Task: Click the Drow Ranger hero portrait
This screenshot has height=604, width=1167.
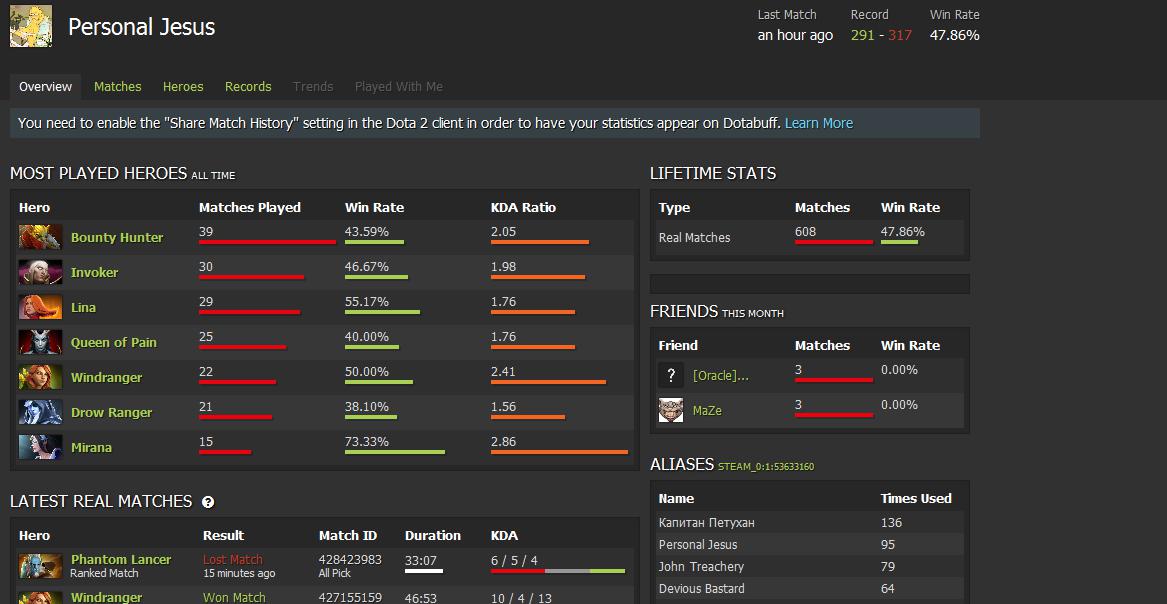Action: [x=41, y=412]
